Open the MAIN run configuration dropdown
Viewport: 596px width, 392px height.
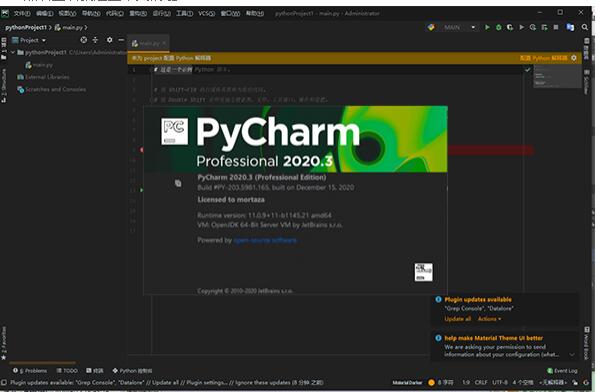[460, 27]
